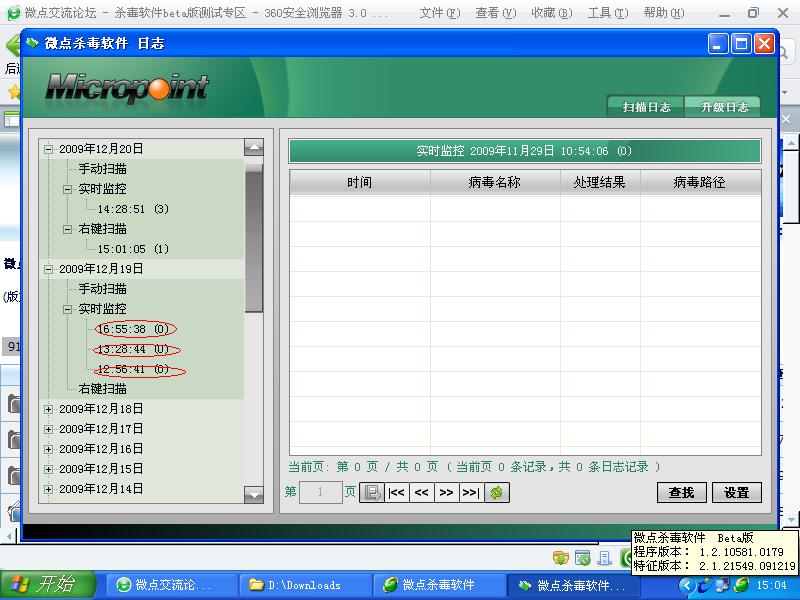
Task: Restore down the 360 browser window
Action: tap(753, 13)
